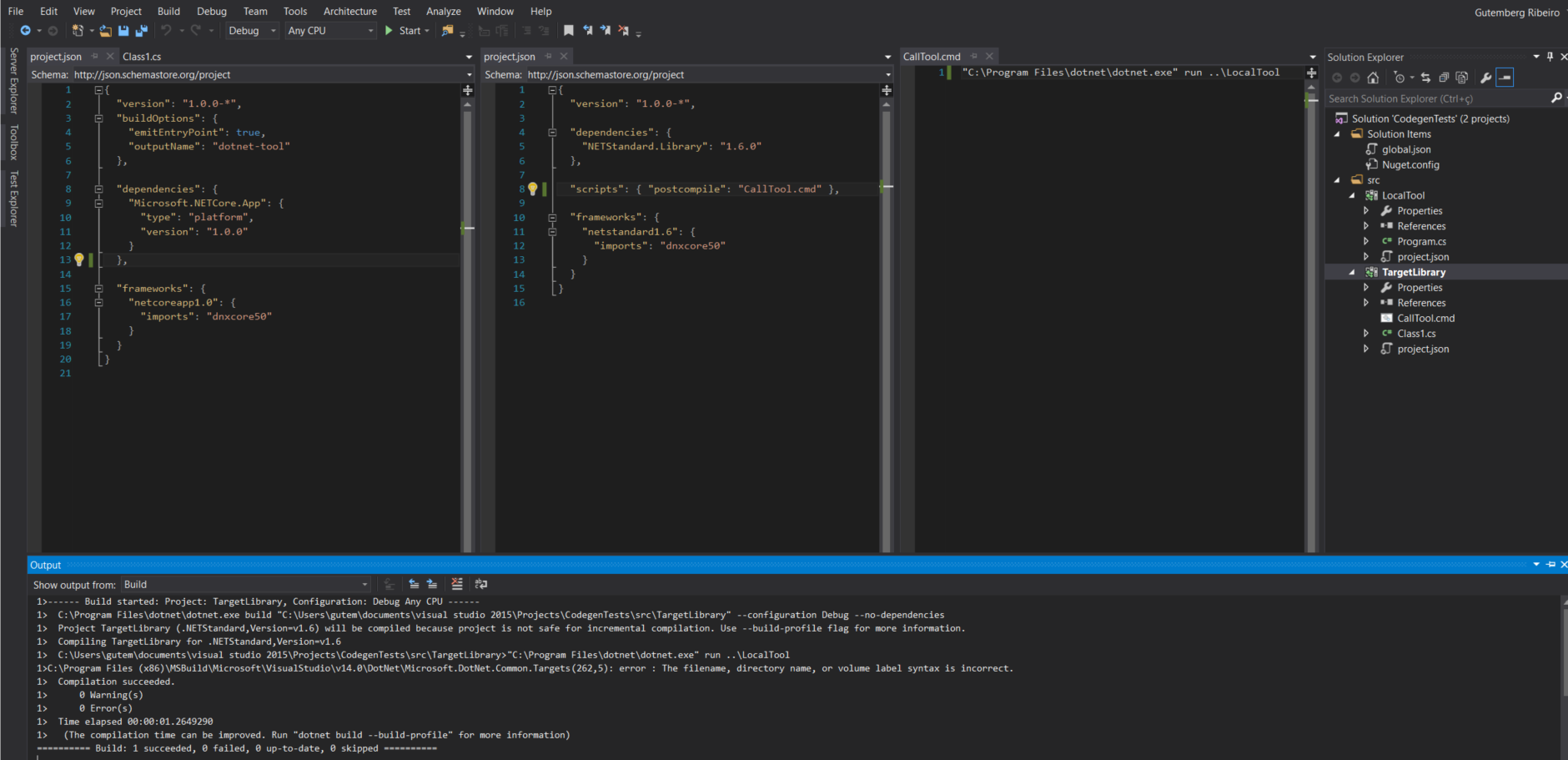
Task: Click the left editor vertical scrollbar
Action: click(x=467, y=325)
